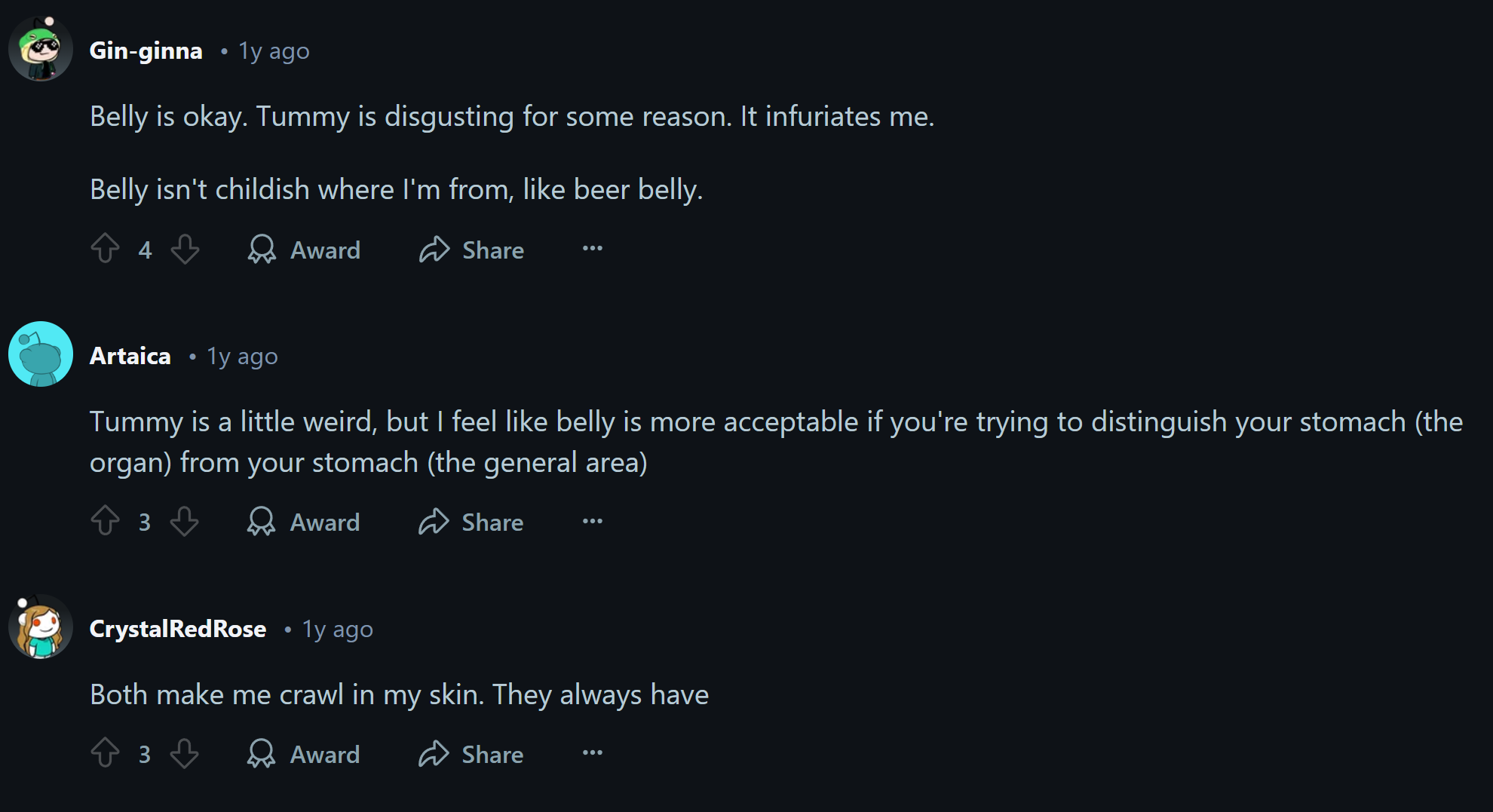1493x812 pixels.
Task: Share Gin-ginna's comment
Action: (471, 250)
